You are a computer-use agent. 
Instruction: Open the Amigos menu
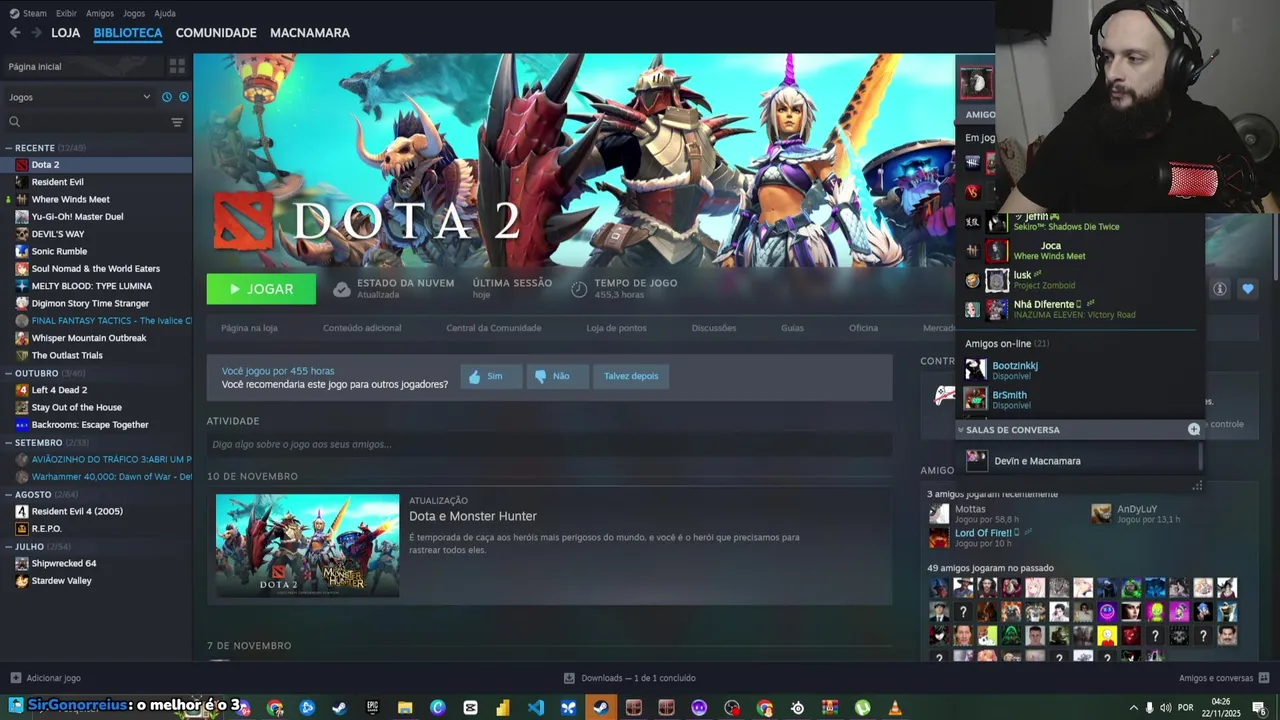point(100,13)
